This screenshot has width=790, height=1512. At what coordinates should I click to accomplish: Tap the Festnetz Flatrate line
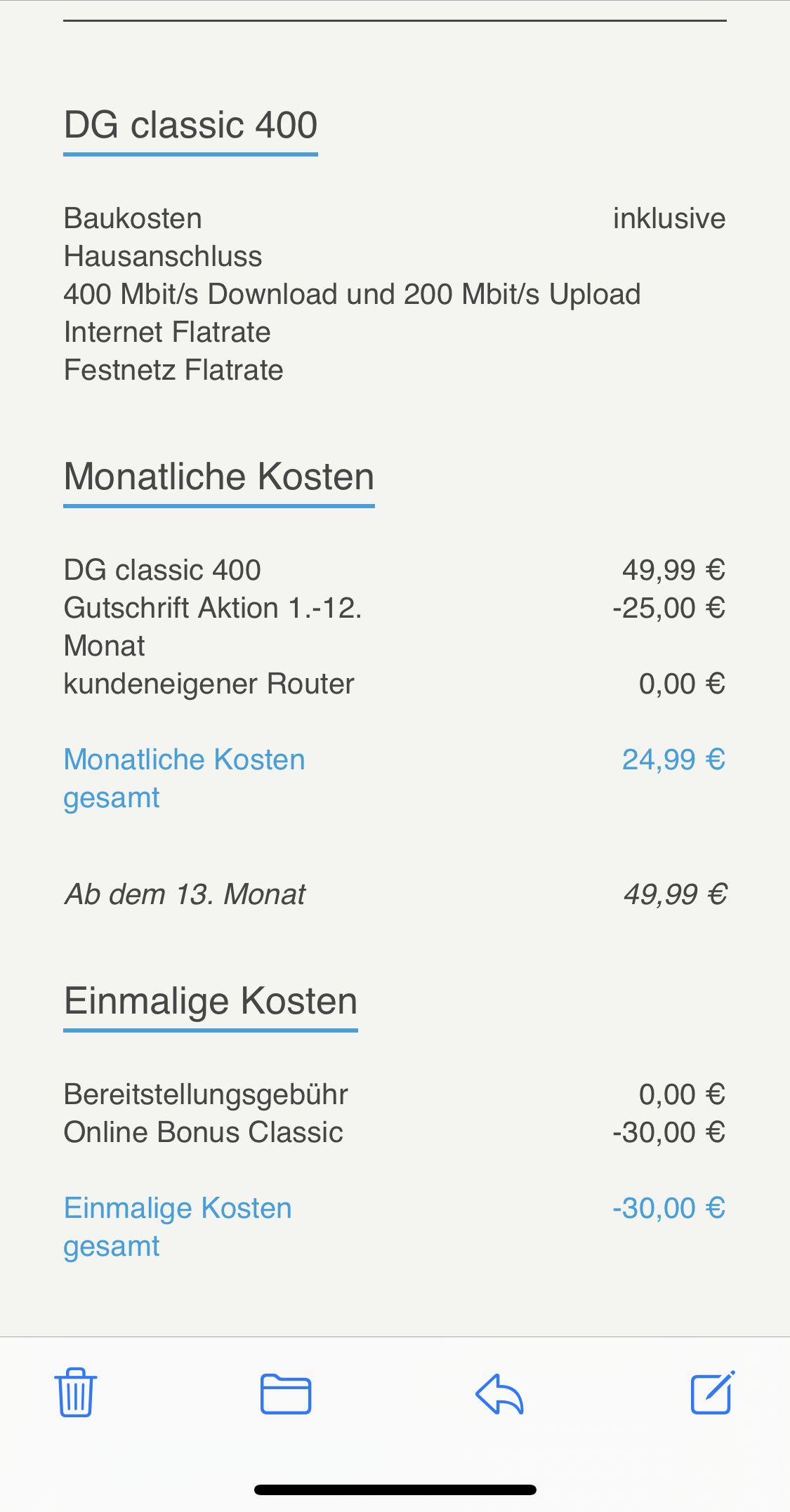pyautogui.click(x=173, y=370)
